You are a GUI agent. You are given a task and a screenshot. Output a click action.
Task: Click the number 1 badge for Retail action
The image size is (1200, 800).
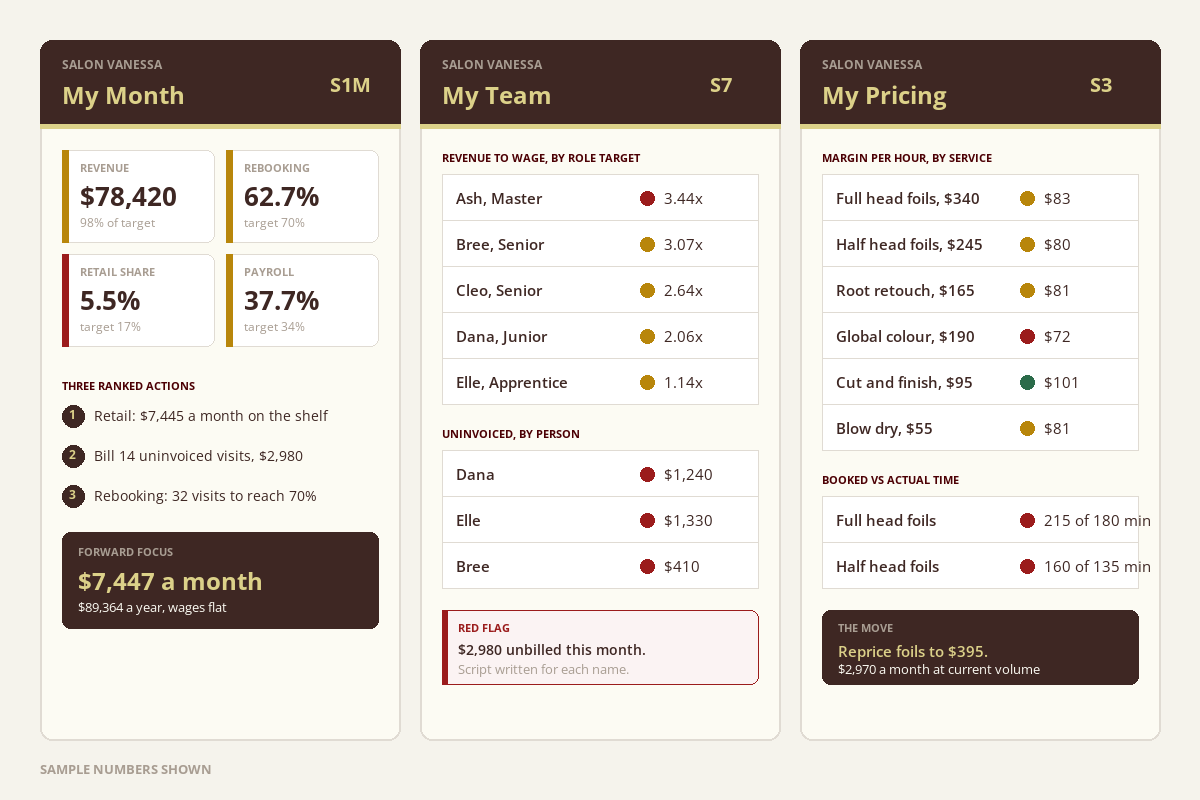73,416
